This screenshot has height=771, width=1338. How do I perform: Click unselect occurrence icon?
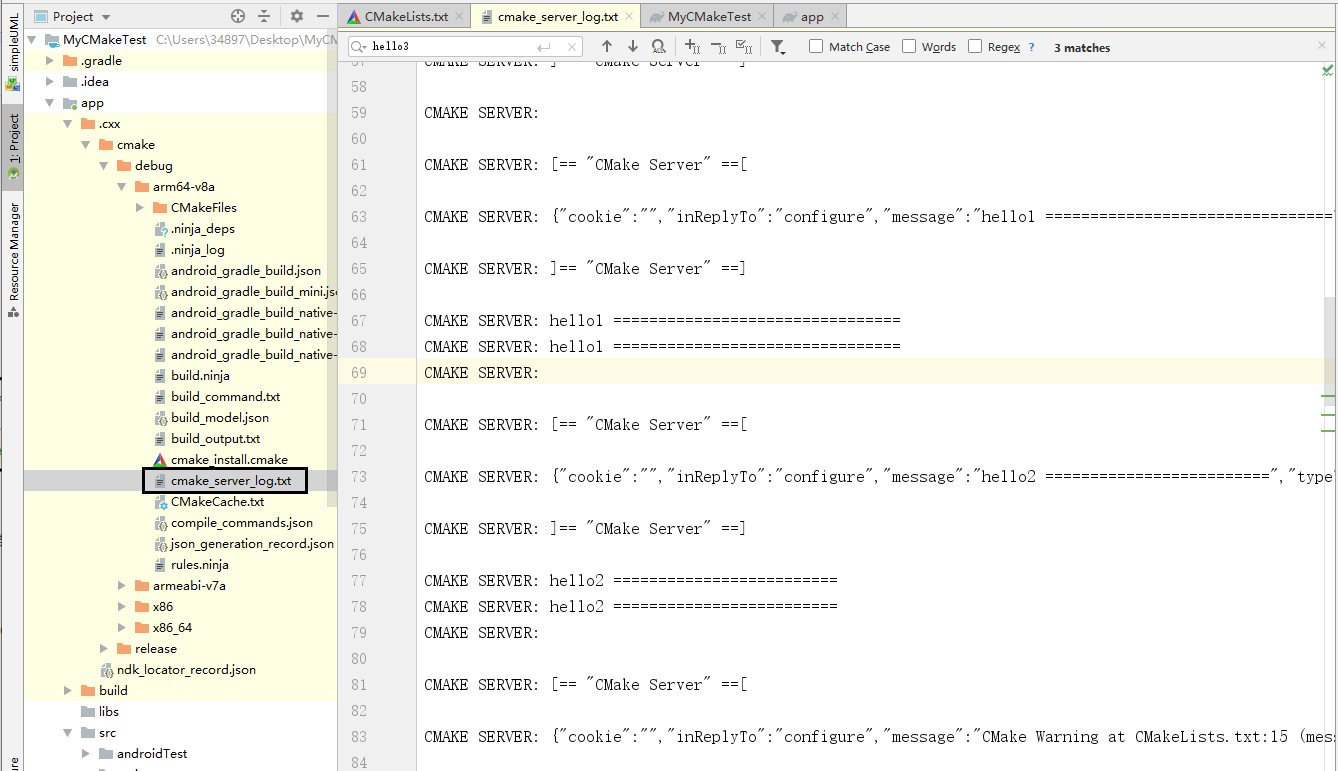(x=718, y=47)
